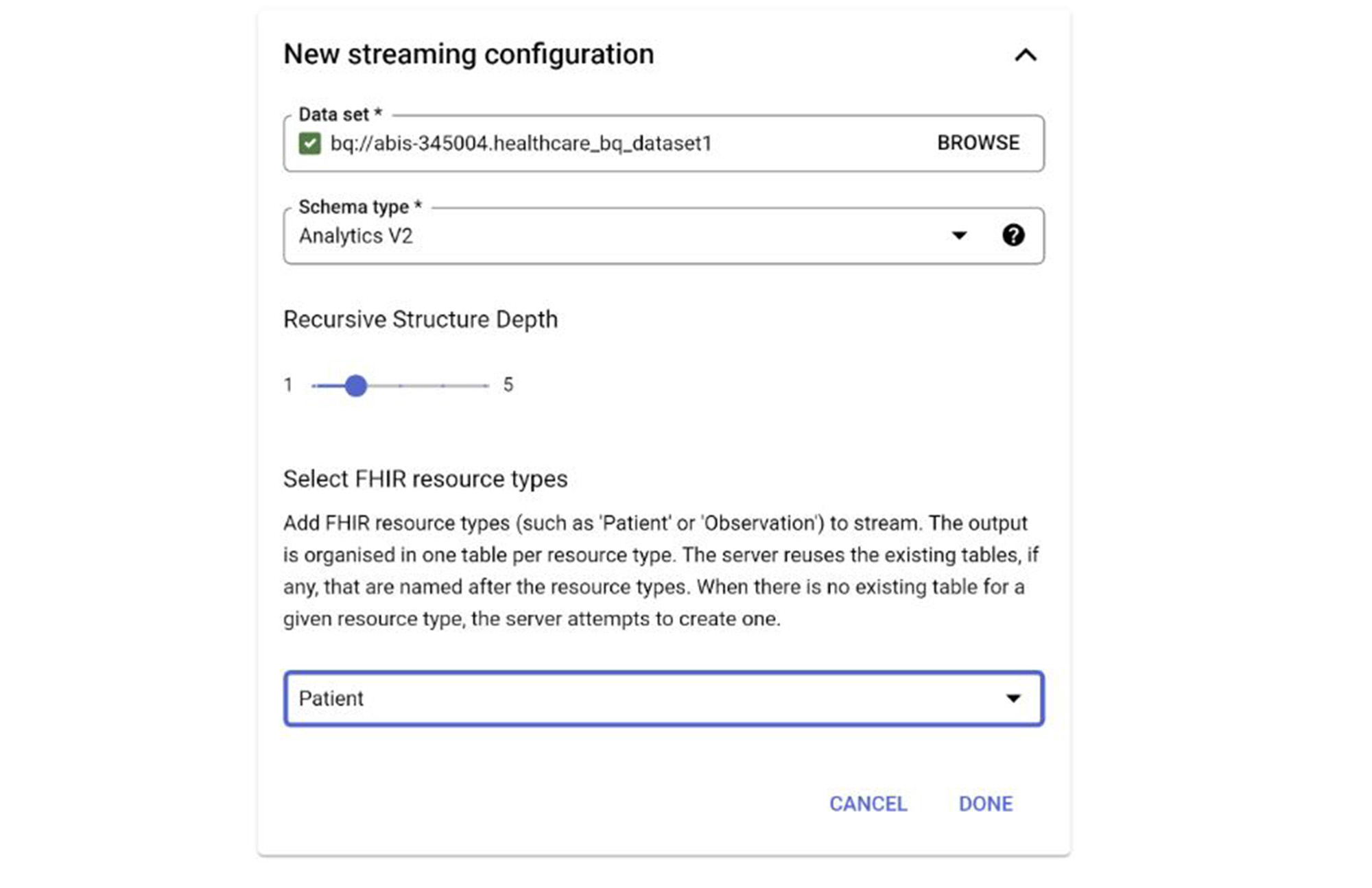
Task: Click the Schema type help question icon
Action: point(1013,235)
